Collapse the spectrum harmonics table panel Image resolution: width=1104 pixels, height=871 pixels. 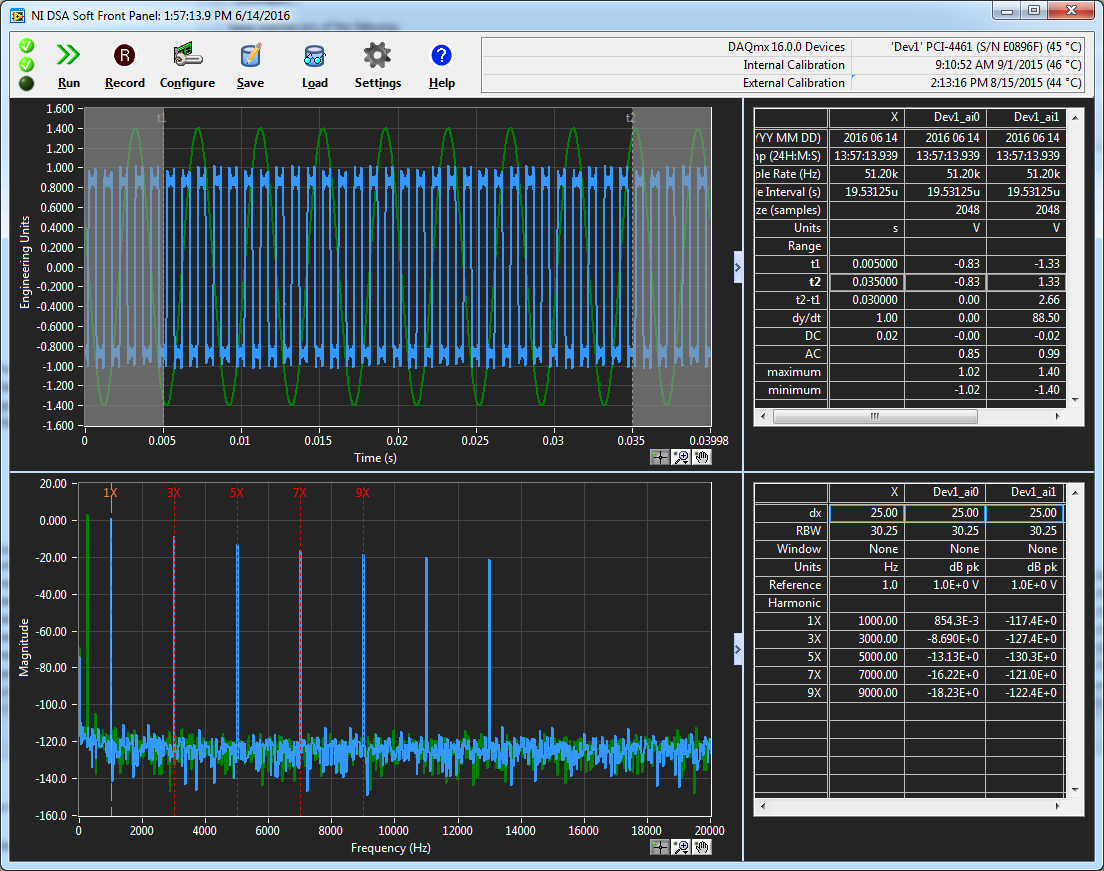(x=738, y=649)
